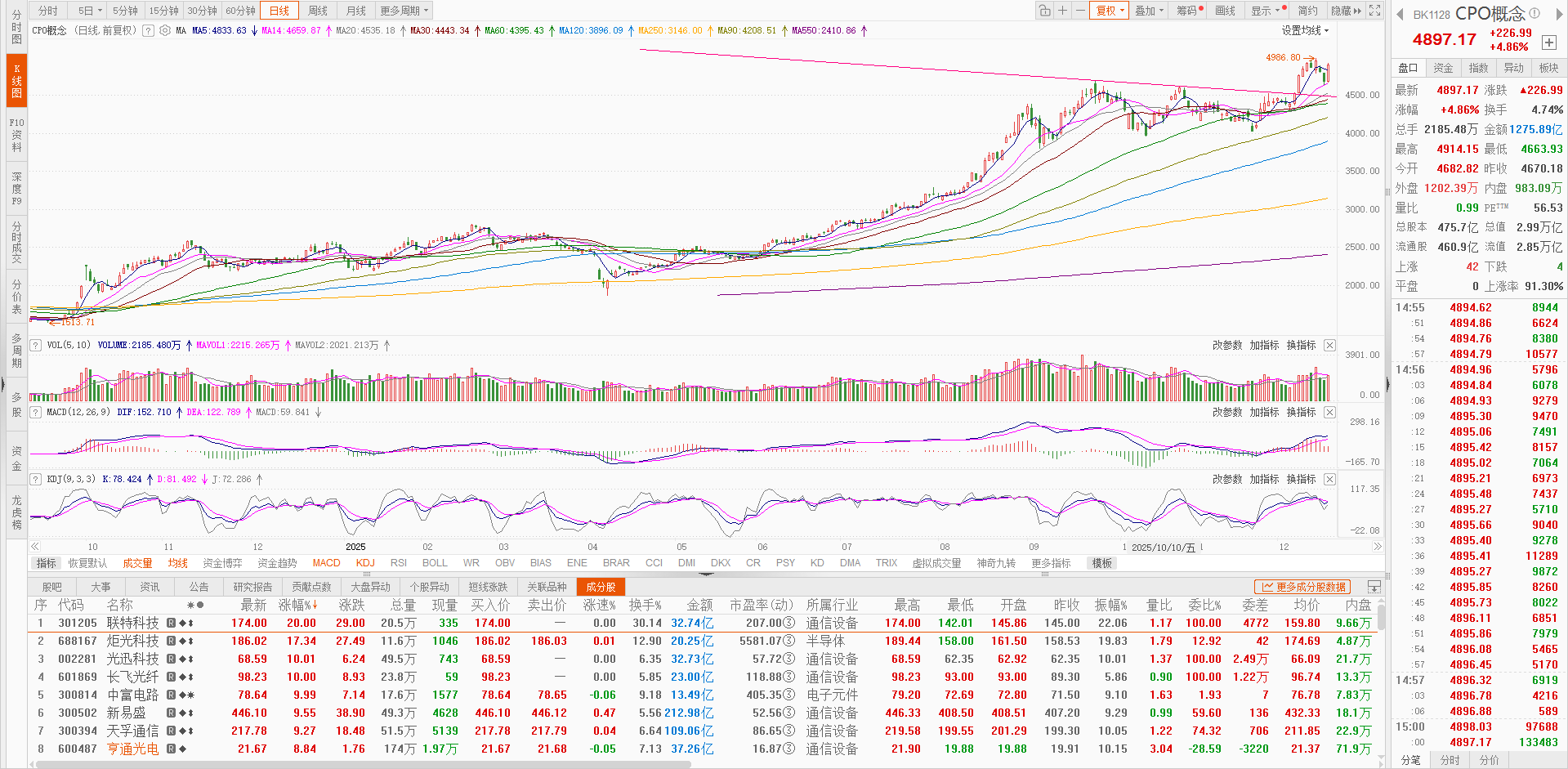Go to previous sector with left arrow
This screenshot has height=769, width=1568.
tap(1400, 14)
